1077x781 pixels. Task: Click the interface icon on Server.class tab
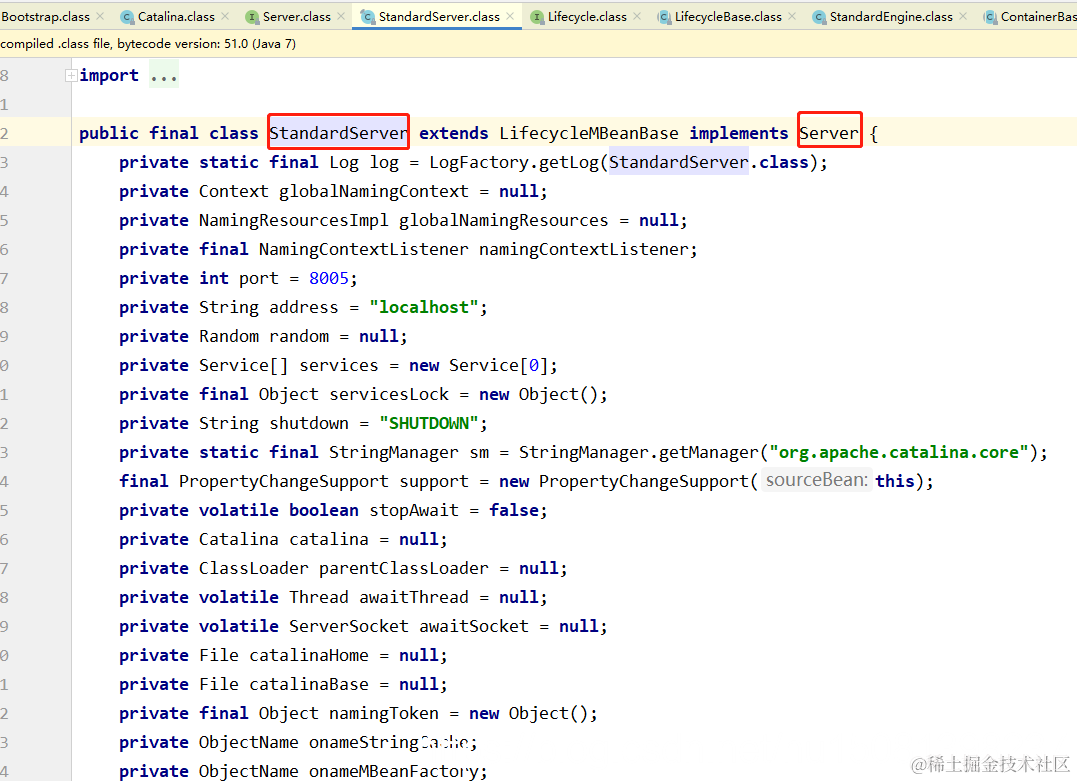click(252, 17)
